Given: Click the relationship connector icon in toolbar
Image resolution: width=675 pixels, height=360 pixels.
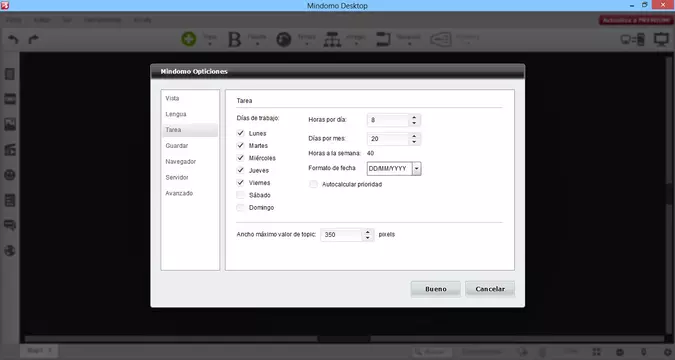Looking at the screenshot, I should [x=383, y=39].
